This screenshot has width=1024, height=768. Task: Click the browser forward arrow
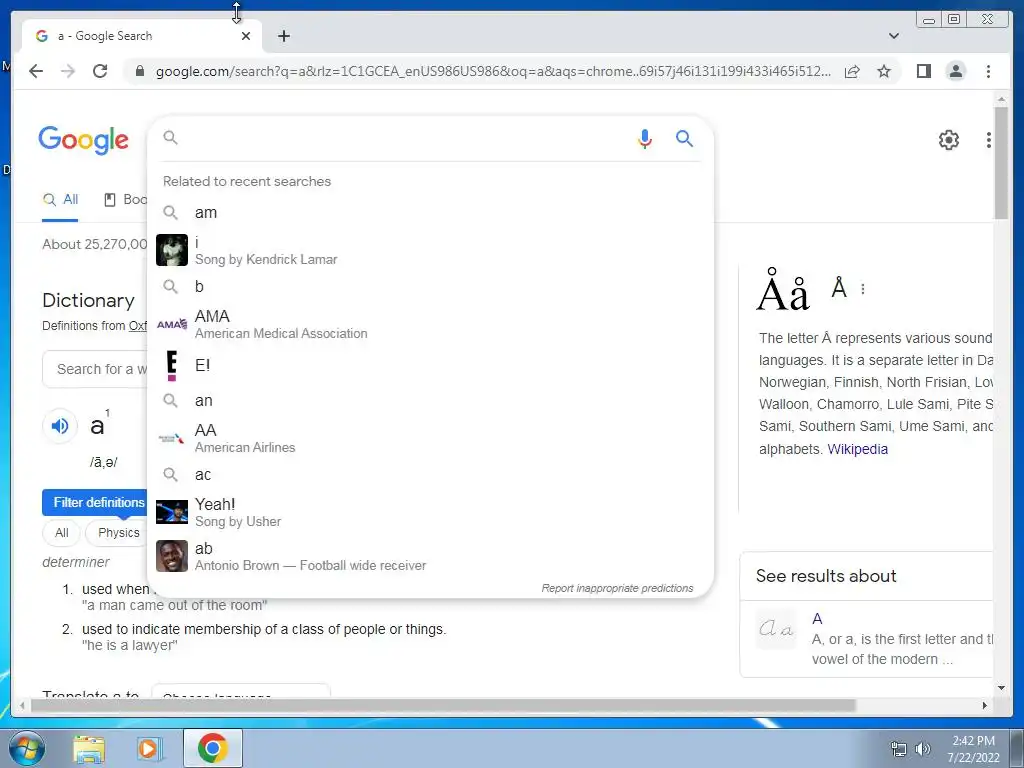[x=68, y=71]
